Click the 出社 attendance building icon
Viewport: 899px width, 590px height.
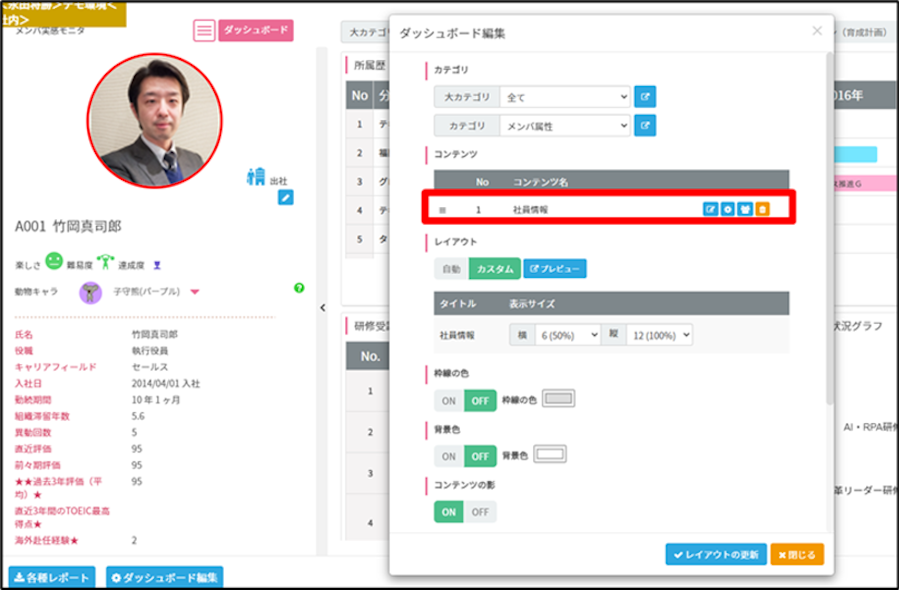256,176
